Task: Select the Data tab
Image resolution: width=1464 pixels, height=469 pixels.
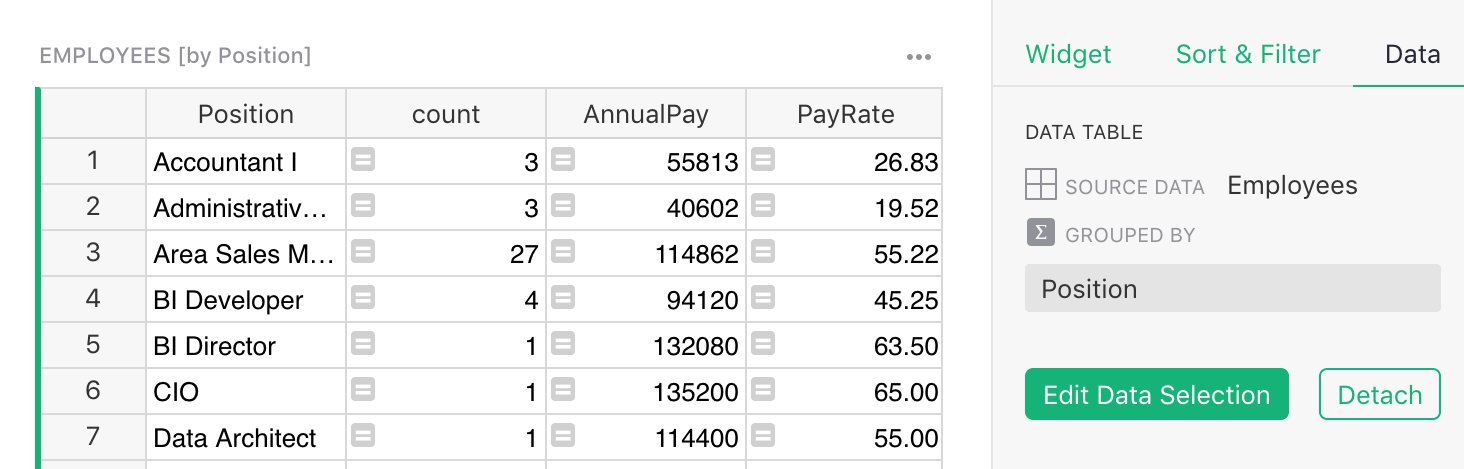Action: (1412, 54)
